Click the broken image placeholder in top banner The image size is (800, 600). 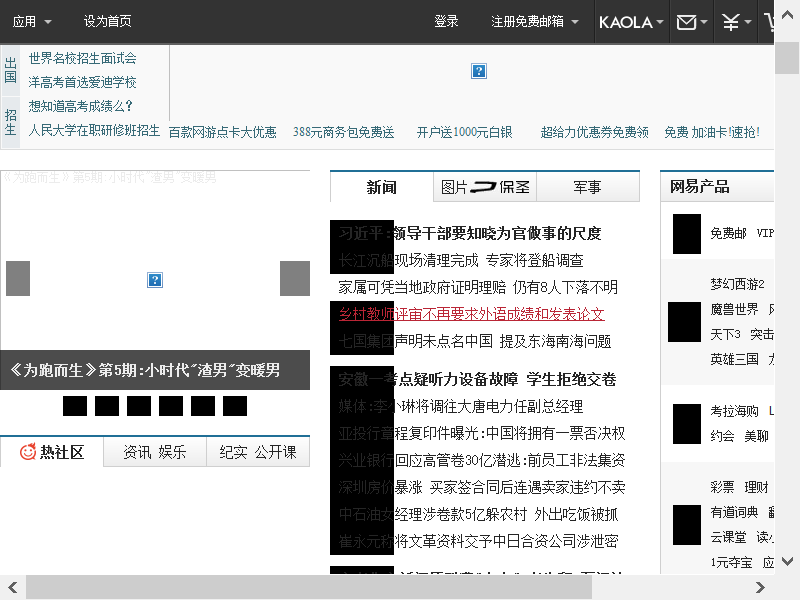click(x=479, y=71)
